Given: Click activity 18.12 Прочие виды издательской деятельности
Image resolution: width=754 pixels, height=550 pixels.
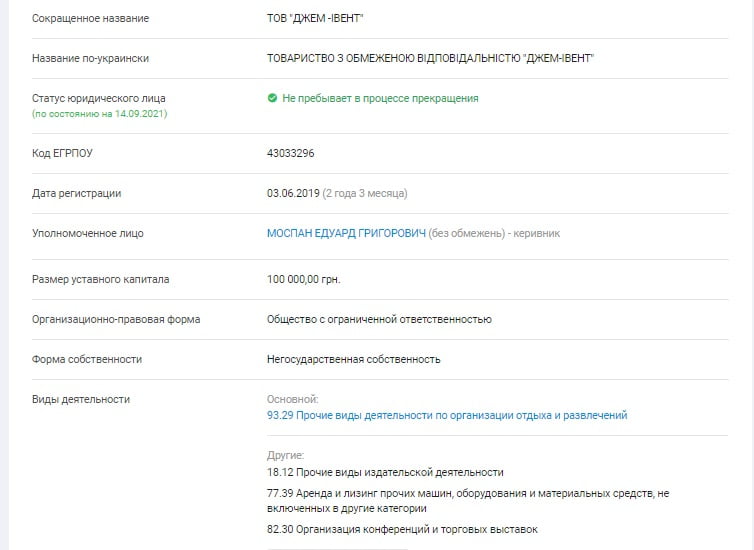Looking at the screenshot, I should point(385,473).
